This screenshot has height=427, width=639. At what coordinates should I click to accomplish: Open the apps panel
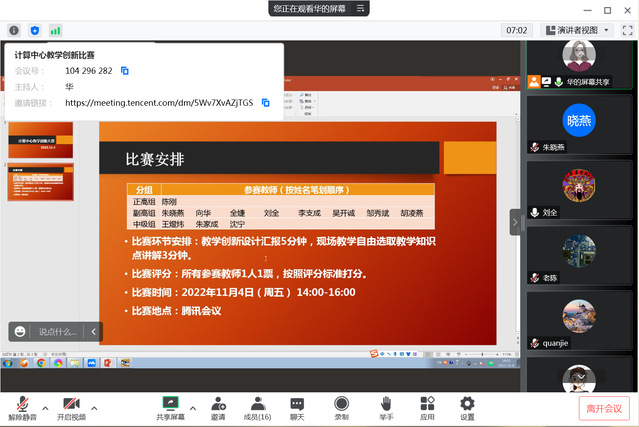tap(427, 405)
